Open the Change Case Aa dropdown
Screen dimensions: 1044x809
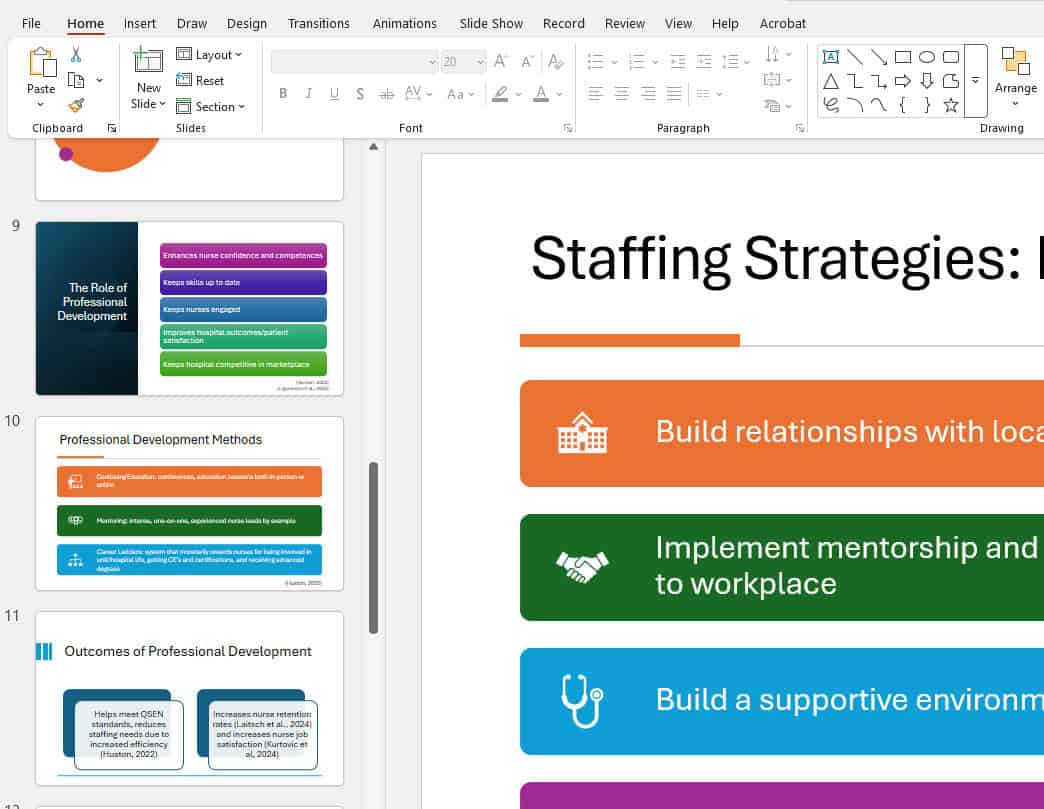click(461, 95)
